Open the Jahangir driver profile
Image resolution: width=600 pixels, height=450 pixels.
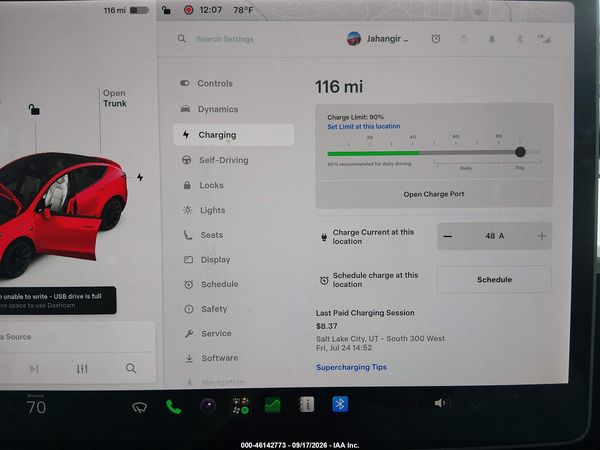pos(378,39)
